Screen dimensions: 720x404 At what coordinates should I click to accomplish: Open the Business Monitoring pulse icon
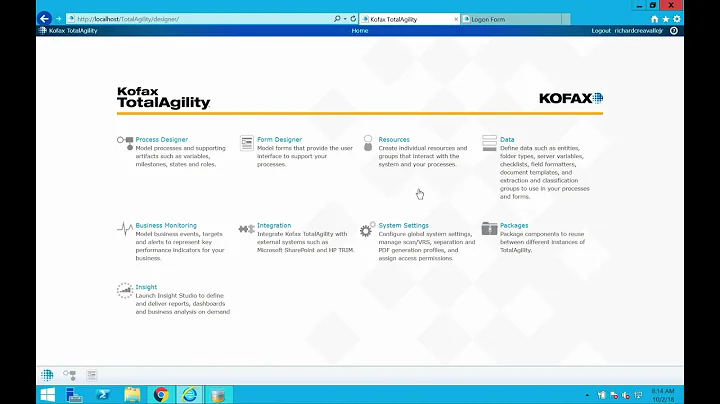pyautogui.click(x=125, y=229)
